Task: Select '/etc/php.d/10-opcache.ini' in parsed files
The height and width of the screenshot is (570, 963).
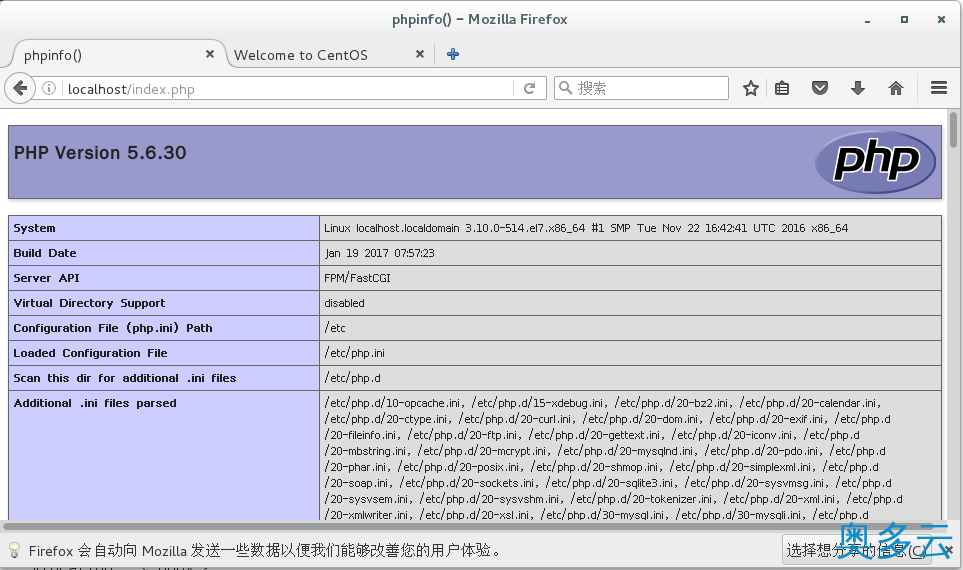Action: (x=393, y=404)
